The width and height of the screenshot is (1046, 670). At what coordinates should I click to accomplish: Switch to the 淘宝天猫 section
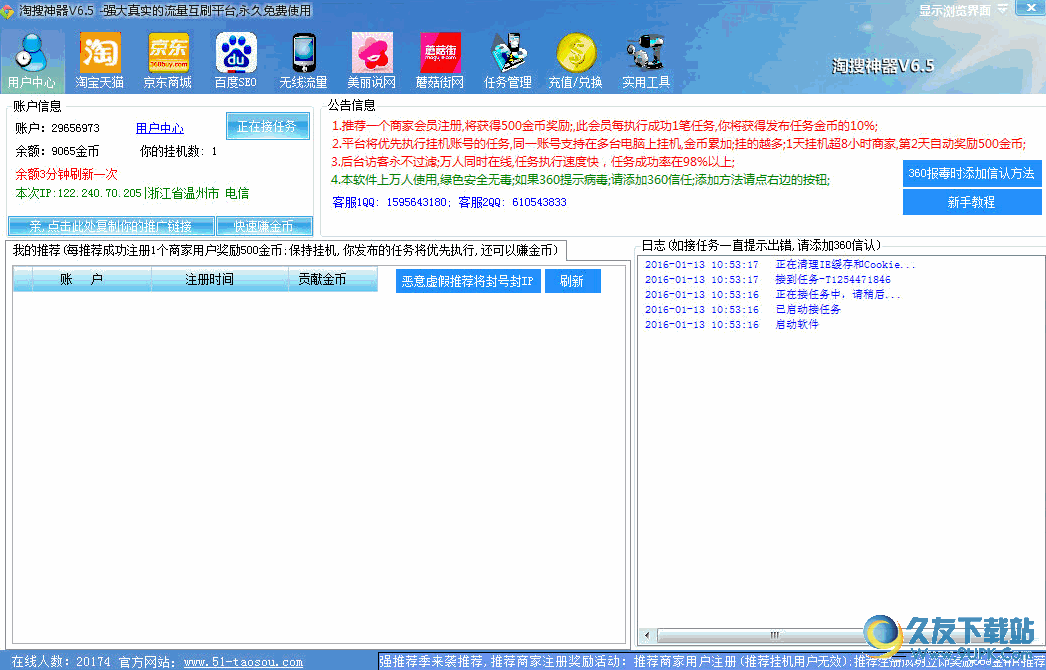(99, 61)
